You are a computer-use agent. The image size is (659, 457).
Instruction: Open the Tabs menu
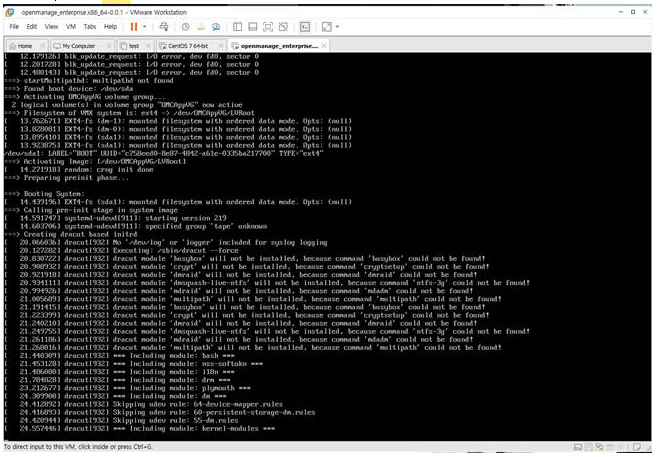(90, 26)
